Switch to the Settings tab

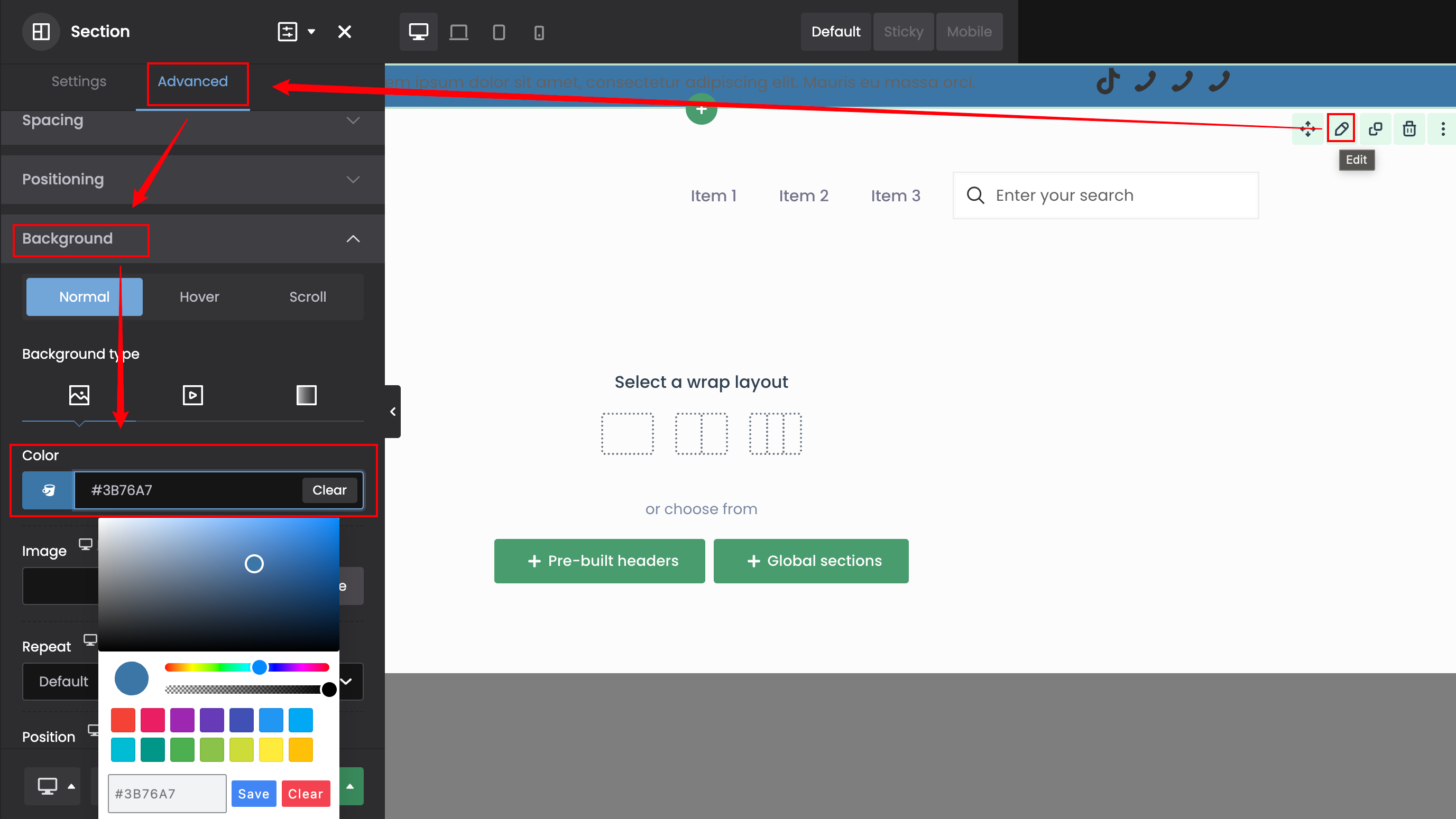pos(79,82)
